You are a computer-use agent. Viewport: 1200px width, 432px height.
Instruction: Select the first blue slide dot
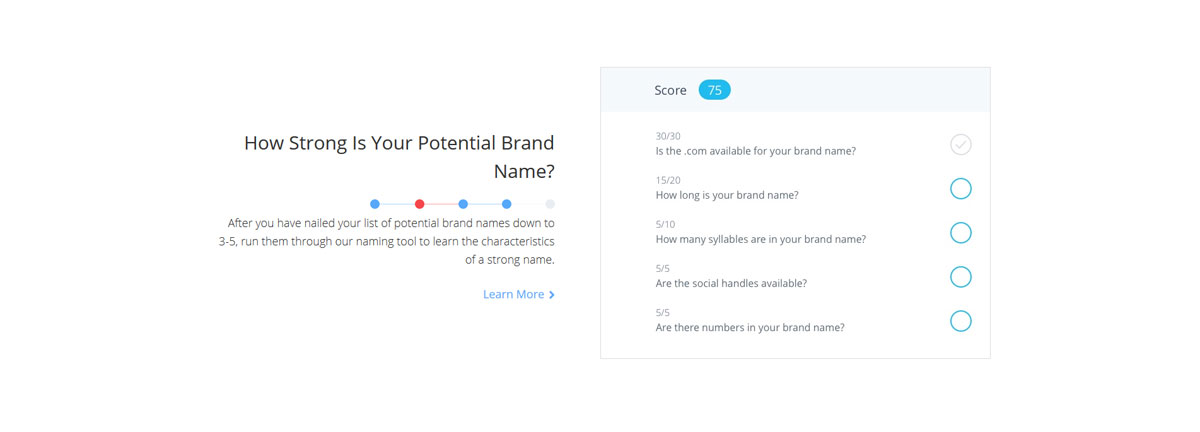(x=375, y=204)
